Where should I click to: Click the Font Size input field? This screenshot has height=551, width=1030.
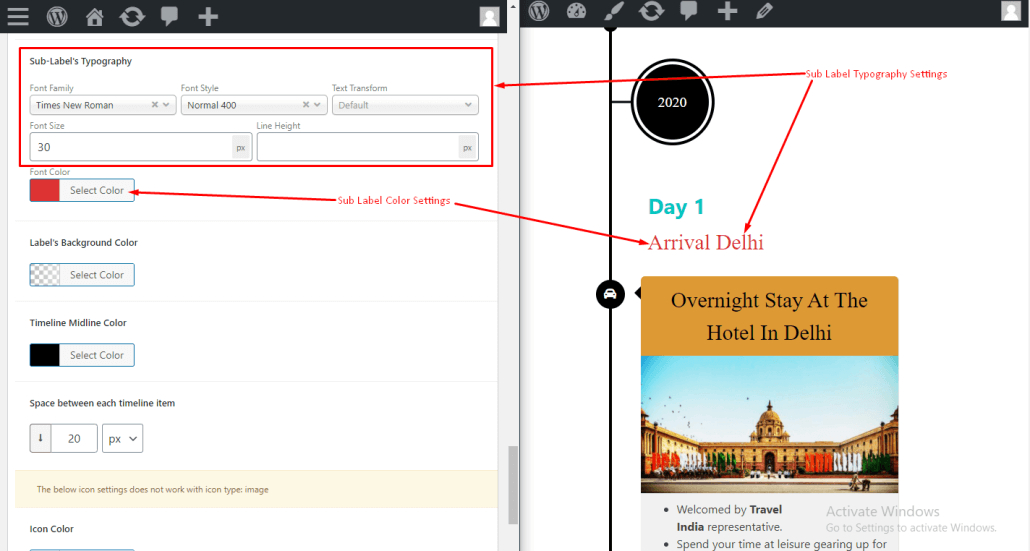(x=130, y=147)
